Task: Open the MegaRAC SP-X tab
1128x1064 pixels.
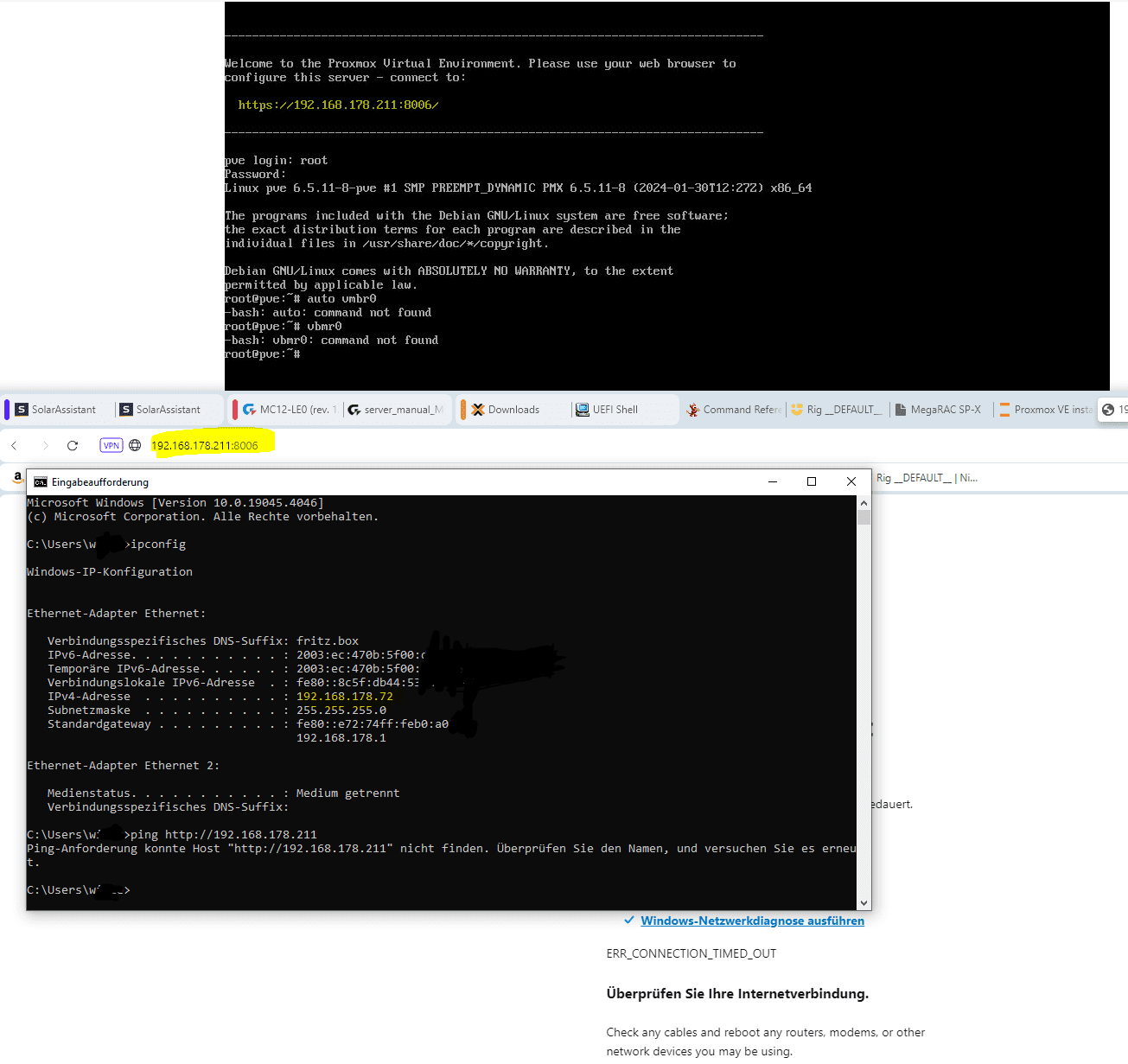Action: point(939,410)
